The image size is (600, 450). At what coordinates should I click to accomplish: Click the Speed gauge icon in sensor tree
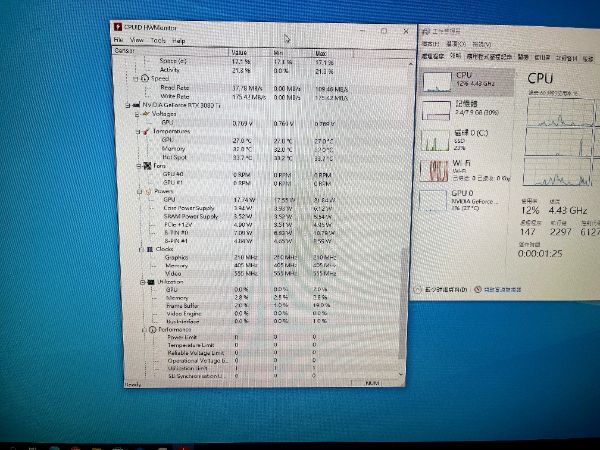(145, 78)
